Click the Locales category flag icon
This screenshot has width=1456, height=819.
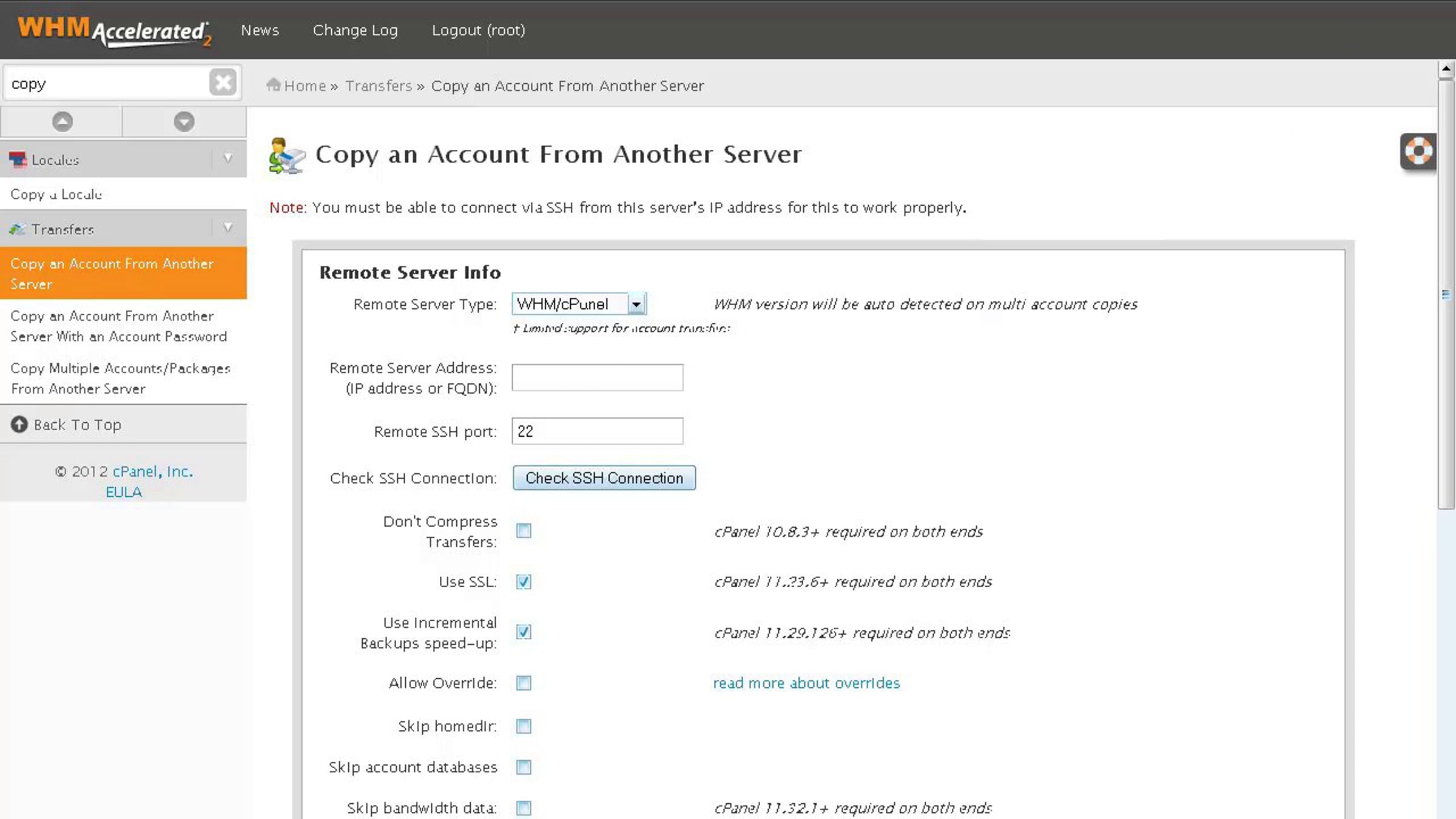(x=18, y=160)
